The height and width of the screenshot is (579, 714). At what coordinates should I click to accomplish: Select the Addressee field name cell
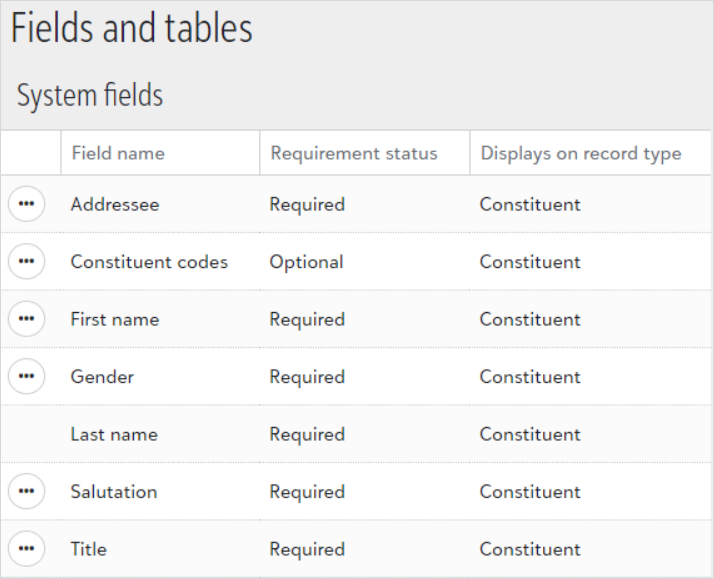coord(115,204)
